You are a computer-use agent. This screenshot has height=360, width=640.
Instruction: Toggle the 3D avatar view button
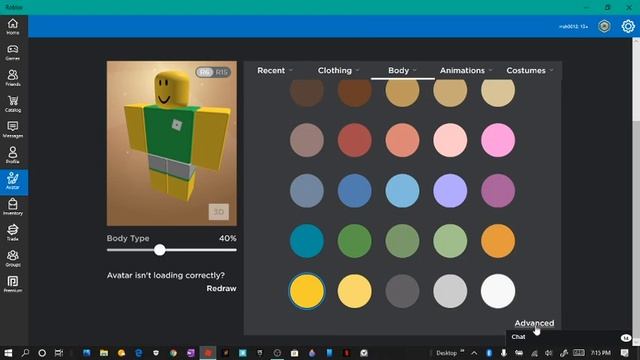218,211
